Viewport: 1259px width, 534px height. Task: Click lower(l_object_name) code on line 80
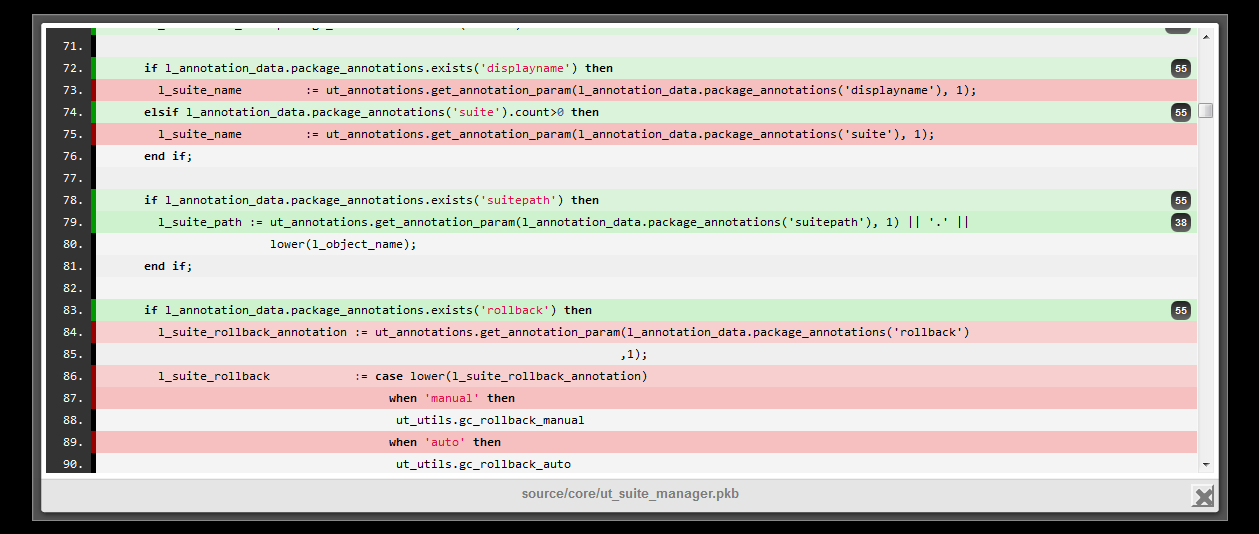343,244
